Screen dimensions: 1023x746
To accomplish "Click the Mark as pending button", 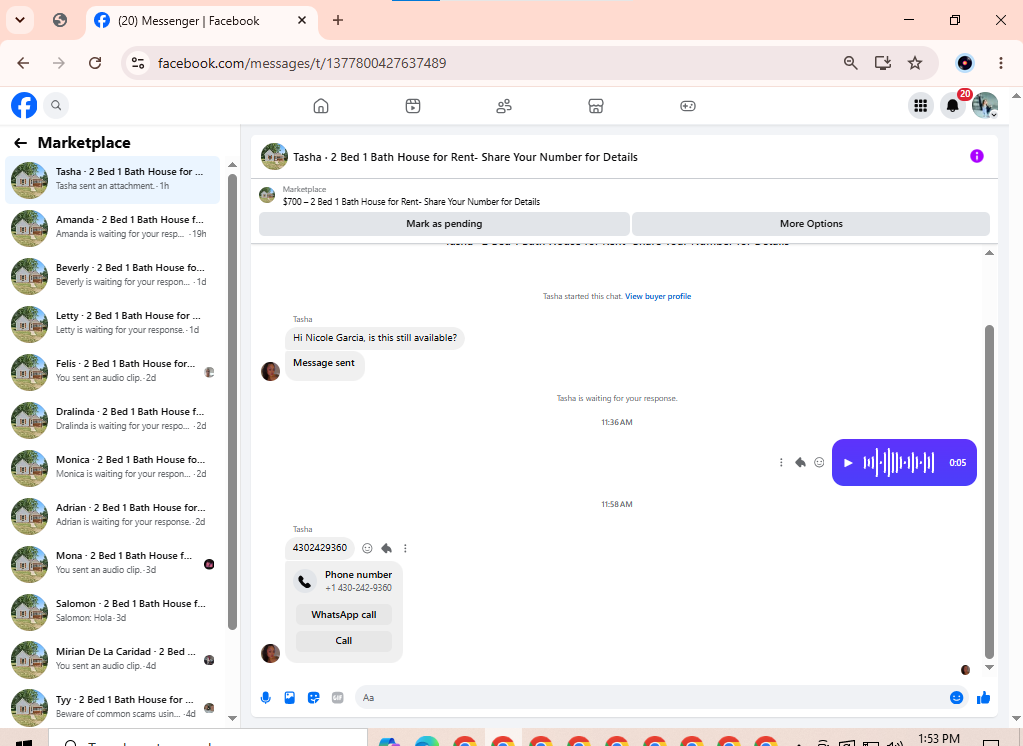I will click(444, 224).
